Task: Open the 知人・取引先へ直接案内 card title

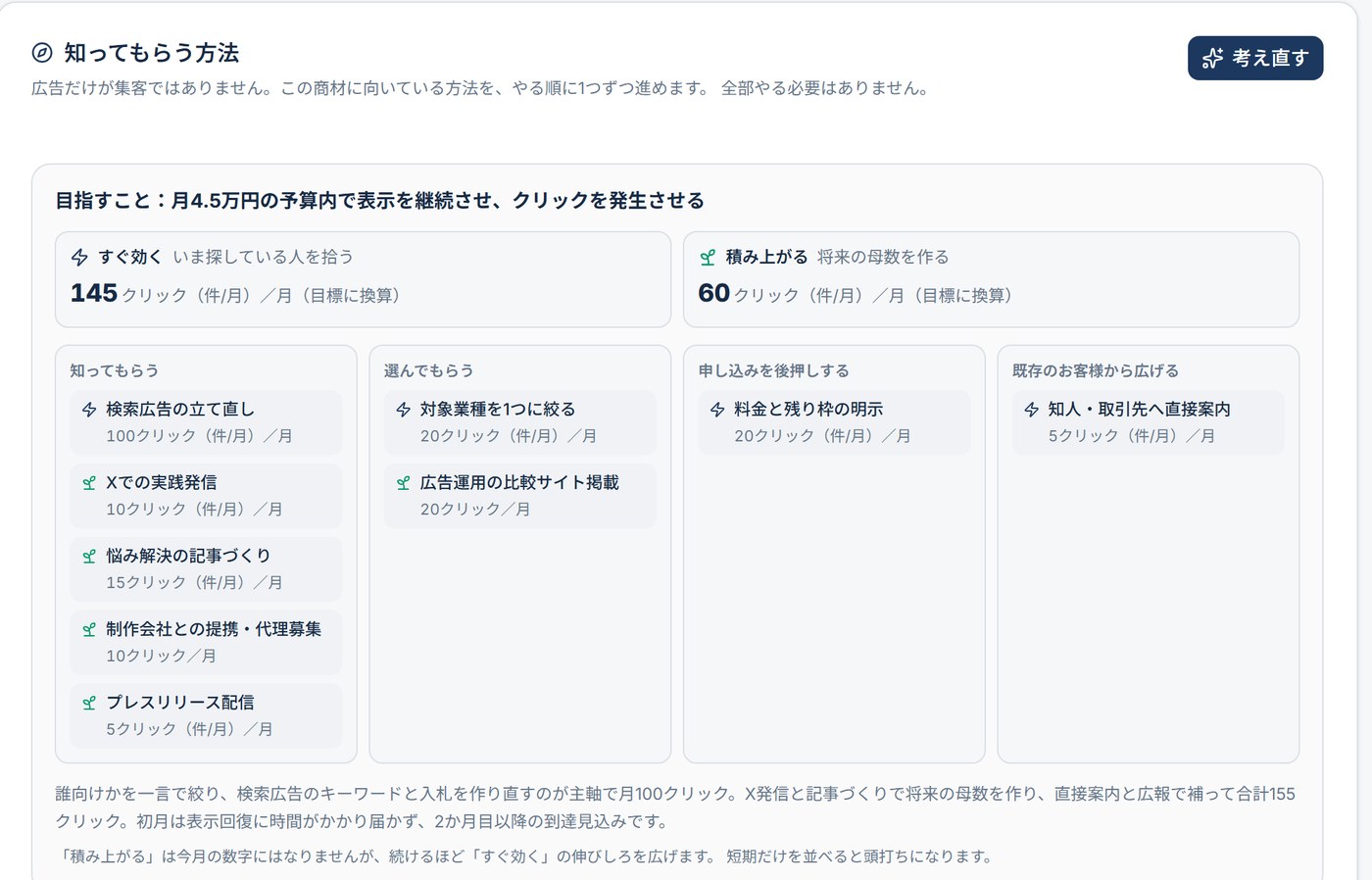Action: point(1139,410)
